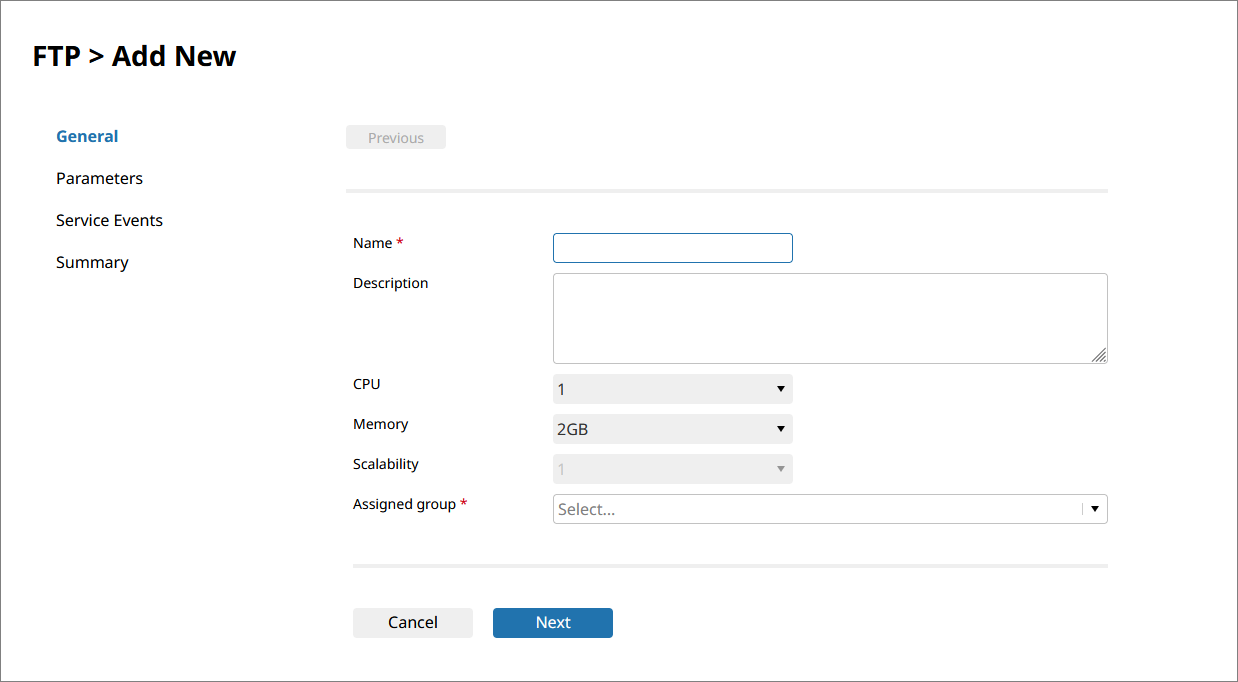
Task: Click the Name field label
Action: [x=372, y=243]
